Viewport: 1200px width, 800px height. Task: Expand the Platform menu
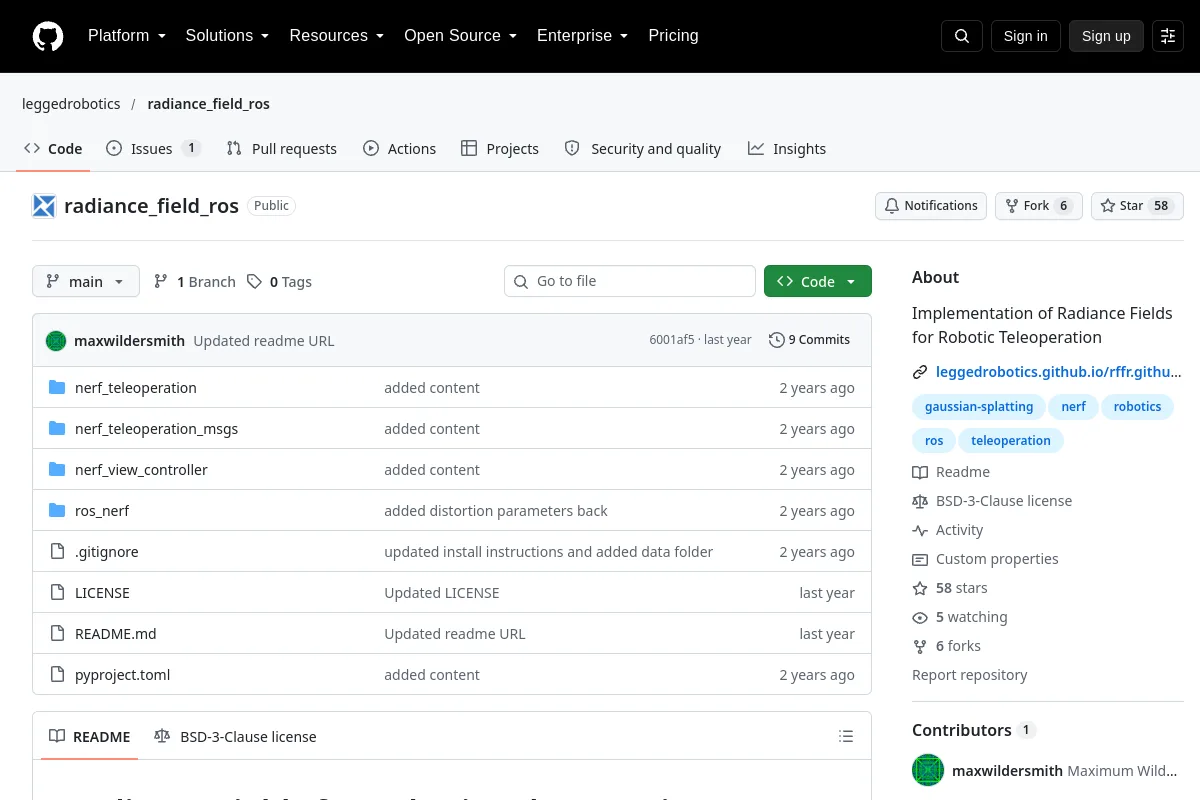point(126,36)
